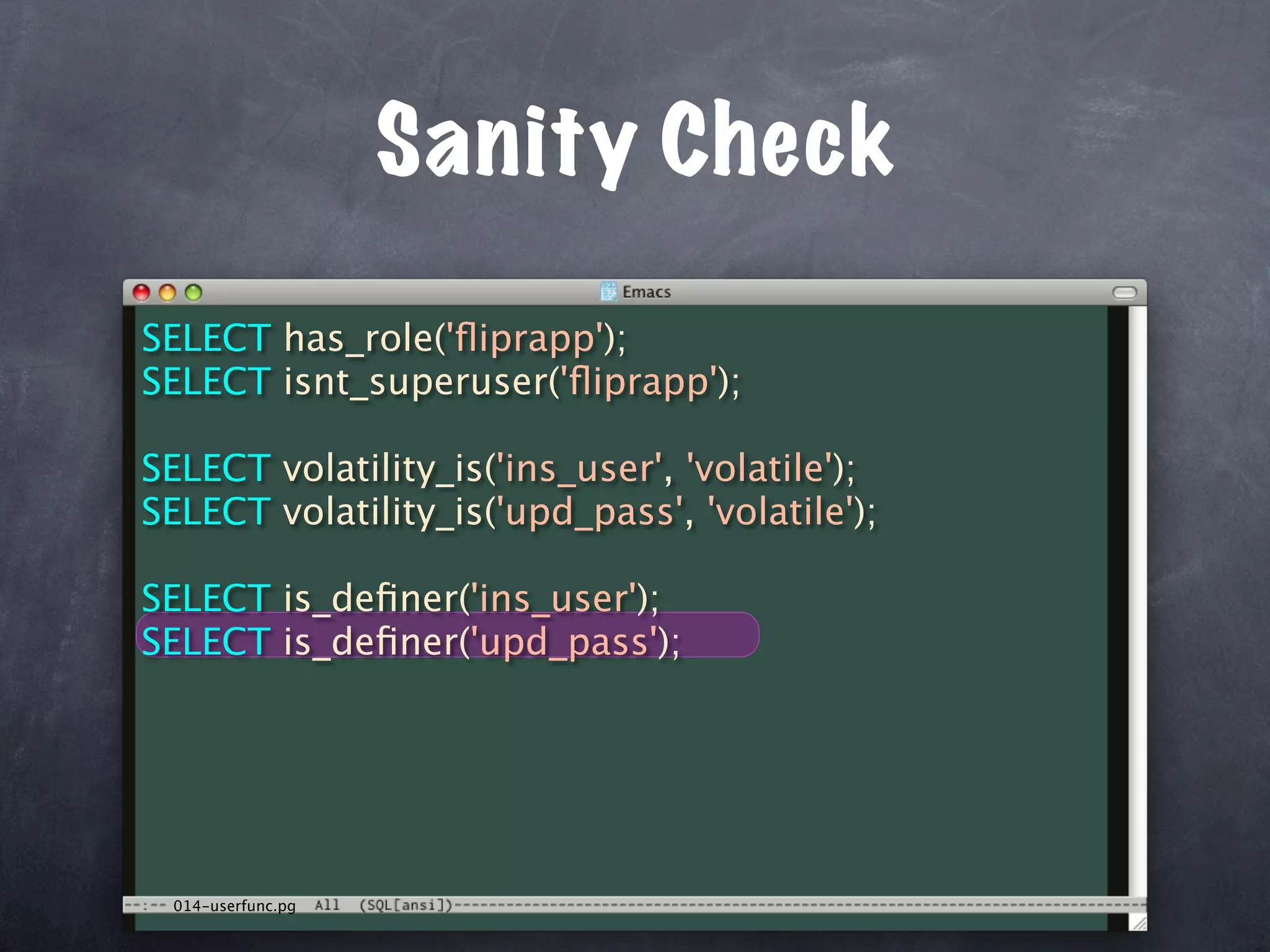Screen dimensions: 1270x952
Task: Click the All position indicator in mode line
Action: tap(327, 905)
